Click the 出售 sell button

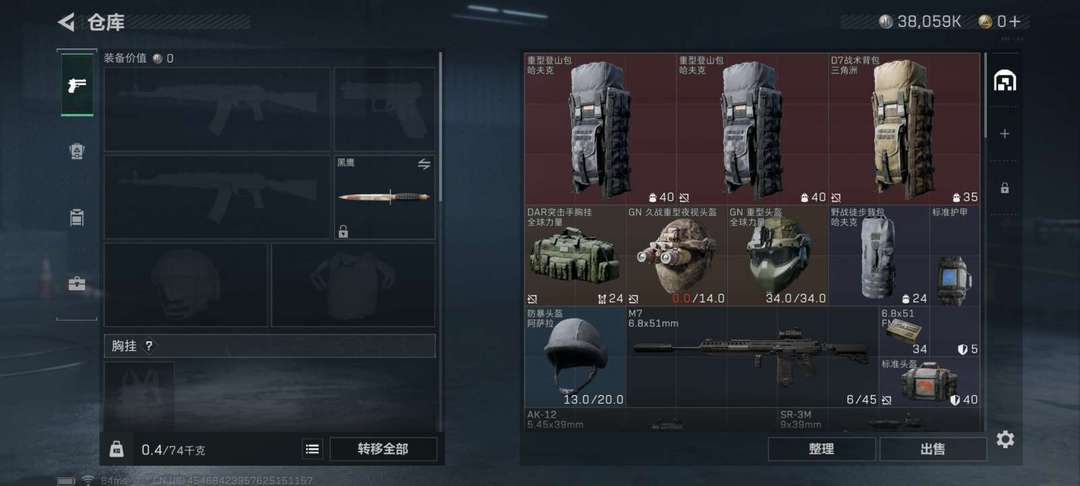point(933,449)
